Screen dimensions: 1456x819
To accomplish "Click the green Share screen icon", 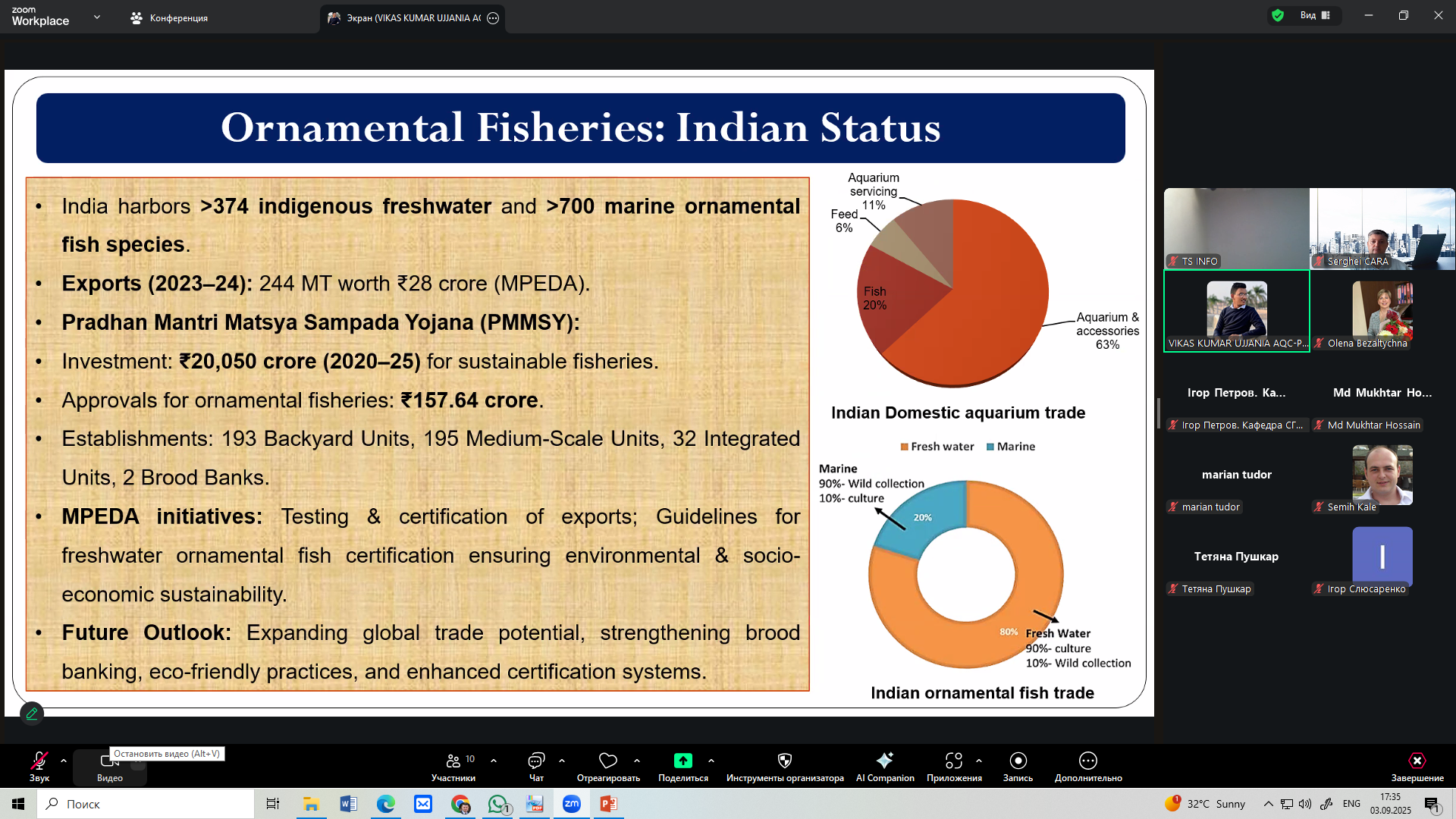I will tap(682, 761).
